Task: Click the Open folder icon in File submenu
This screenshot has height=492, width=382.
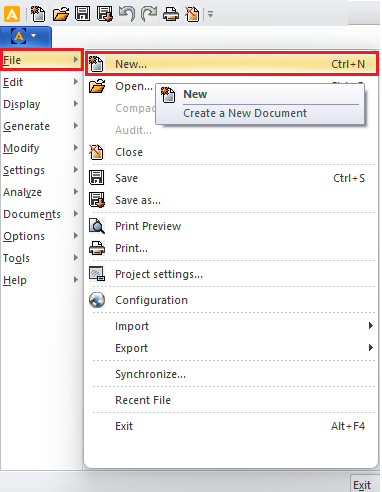Action: click(x=97, y=86)
